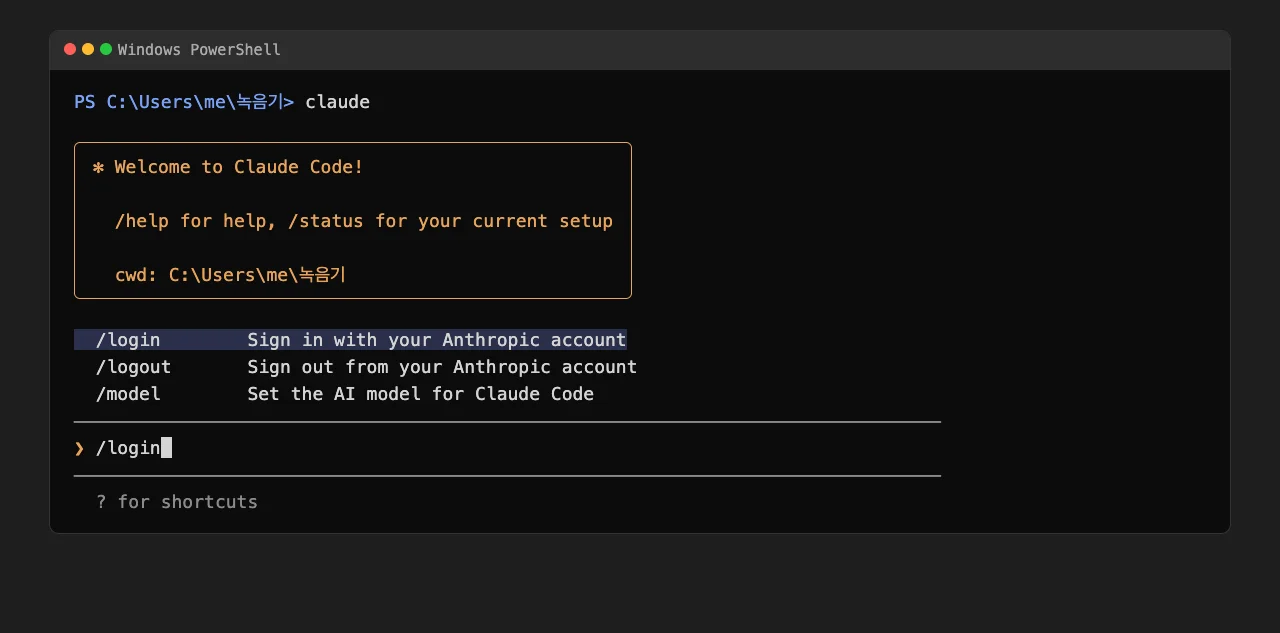The image size is (1280, 633).
Task: Click the red close window dot
Action: (x=70, y=49)
